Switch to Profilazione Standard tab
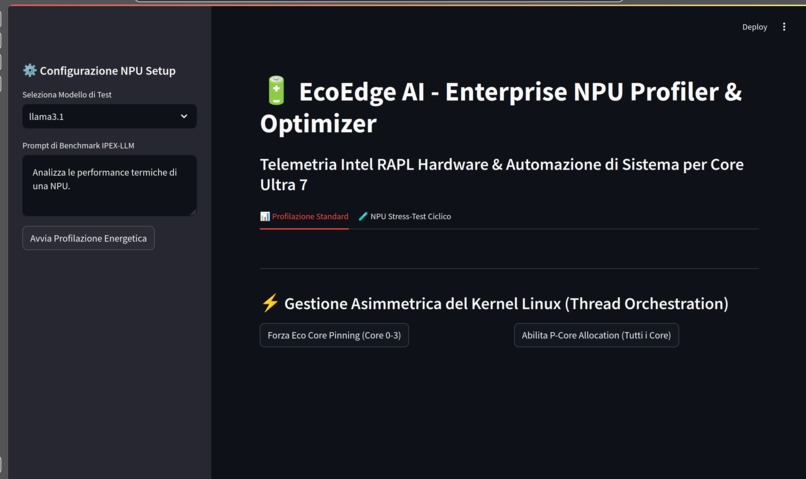This screenshot has width=806, height=479. point(304,216)
